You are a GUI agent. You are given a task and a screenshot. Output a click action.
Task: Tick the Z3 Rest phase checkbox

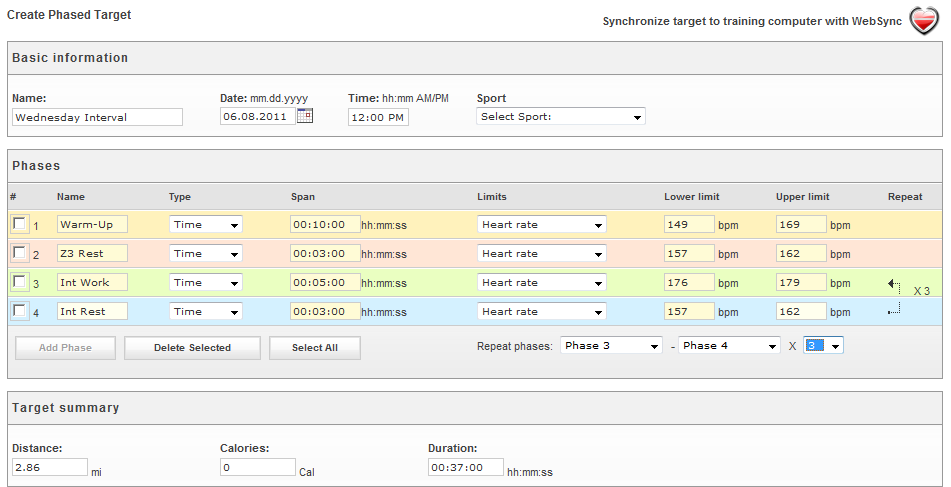click(x=20, y=253)
